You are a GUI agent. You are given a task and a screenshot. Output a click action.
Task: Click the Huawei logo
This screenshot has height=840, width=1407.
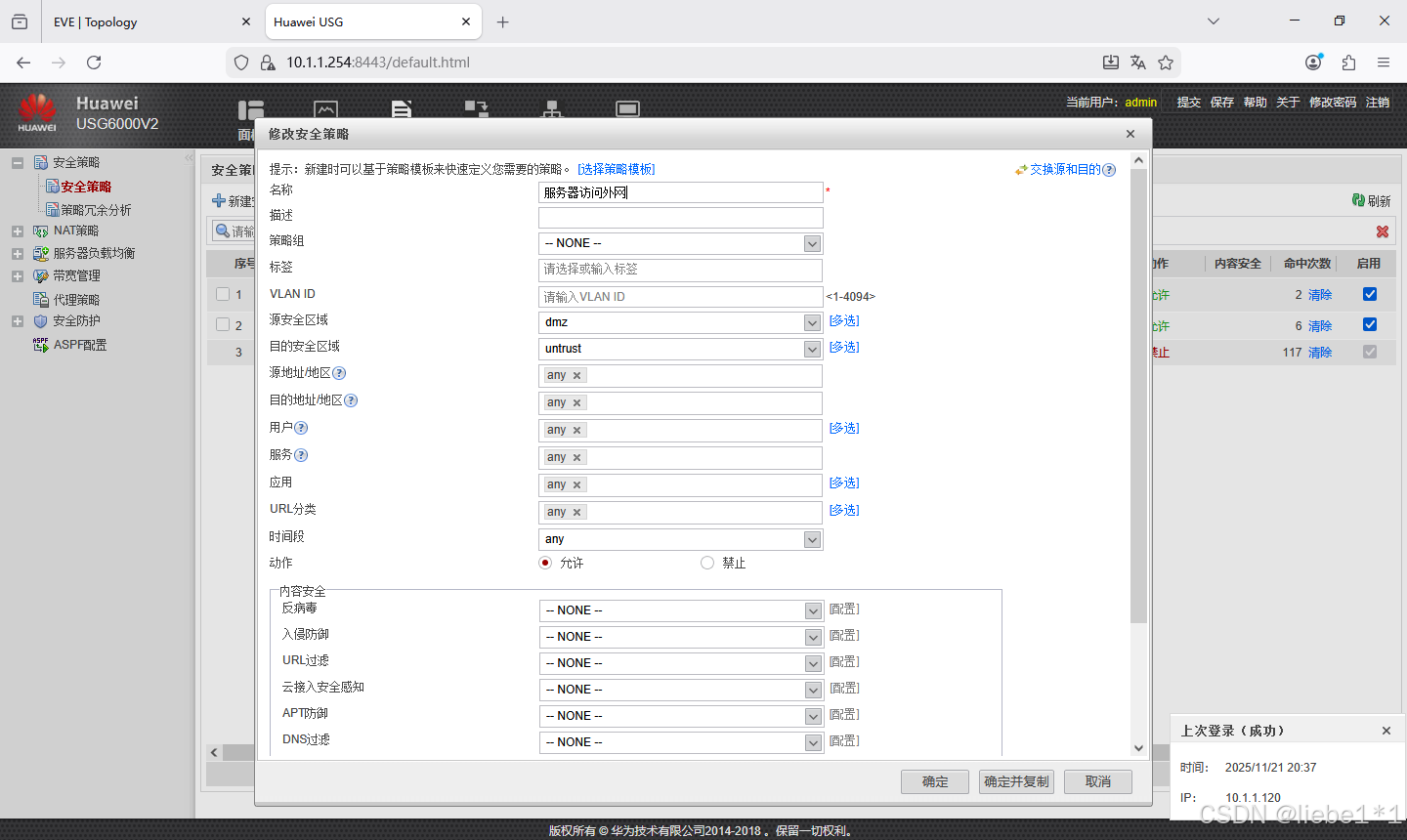tap(37, 112)
